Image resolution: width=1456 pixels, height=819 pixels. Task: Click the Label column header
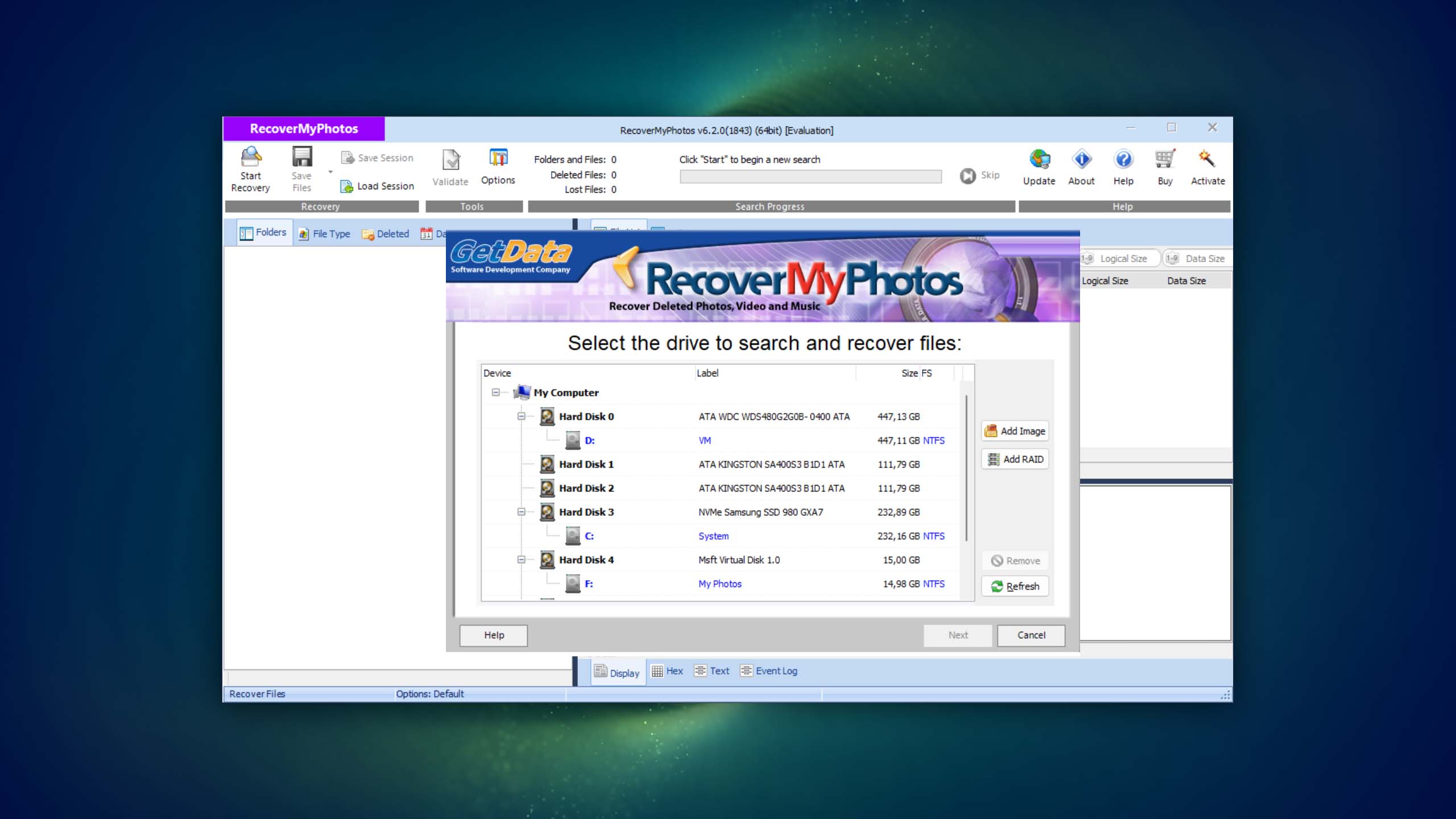click(x=775, y=373)
